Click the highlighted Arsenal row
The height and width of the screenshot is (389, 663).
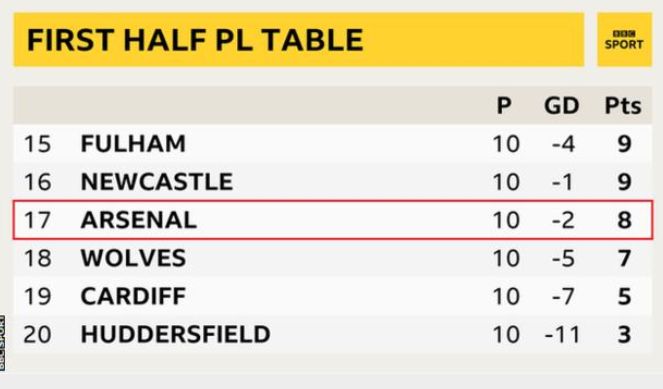(x=333, y=220)
